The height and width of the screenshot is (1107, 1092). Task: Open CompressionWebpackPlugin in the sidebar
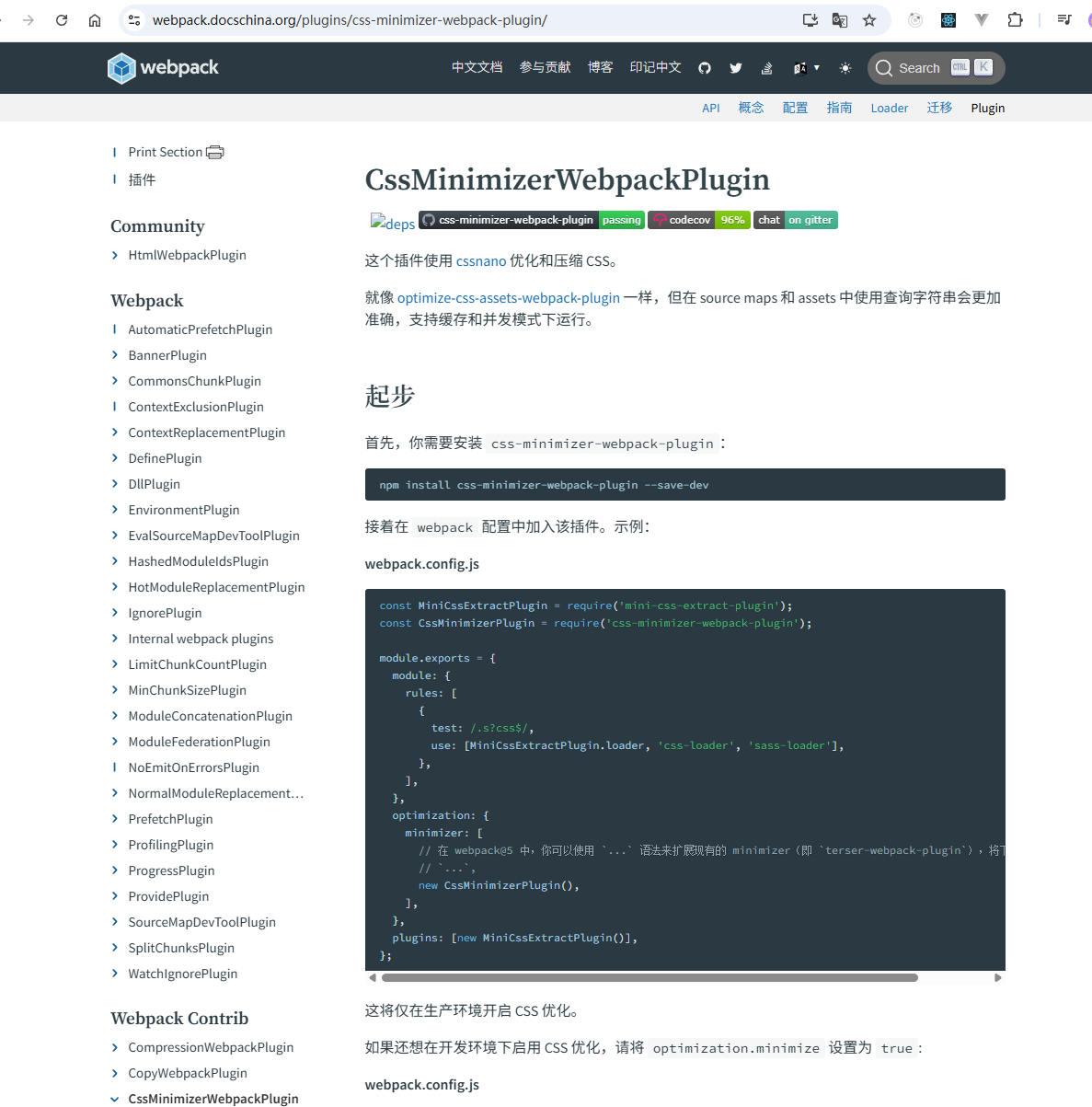point(211,1047)
